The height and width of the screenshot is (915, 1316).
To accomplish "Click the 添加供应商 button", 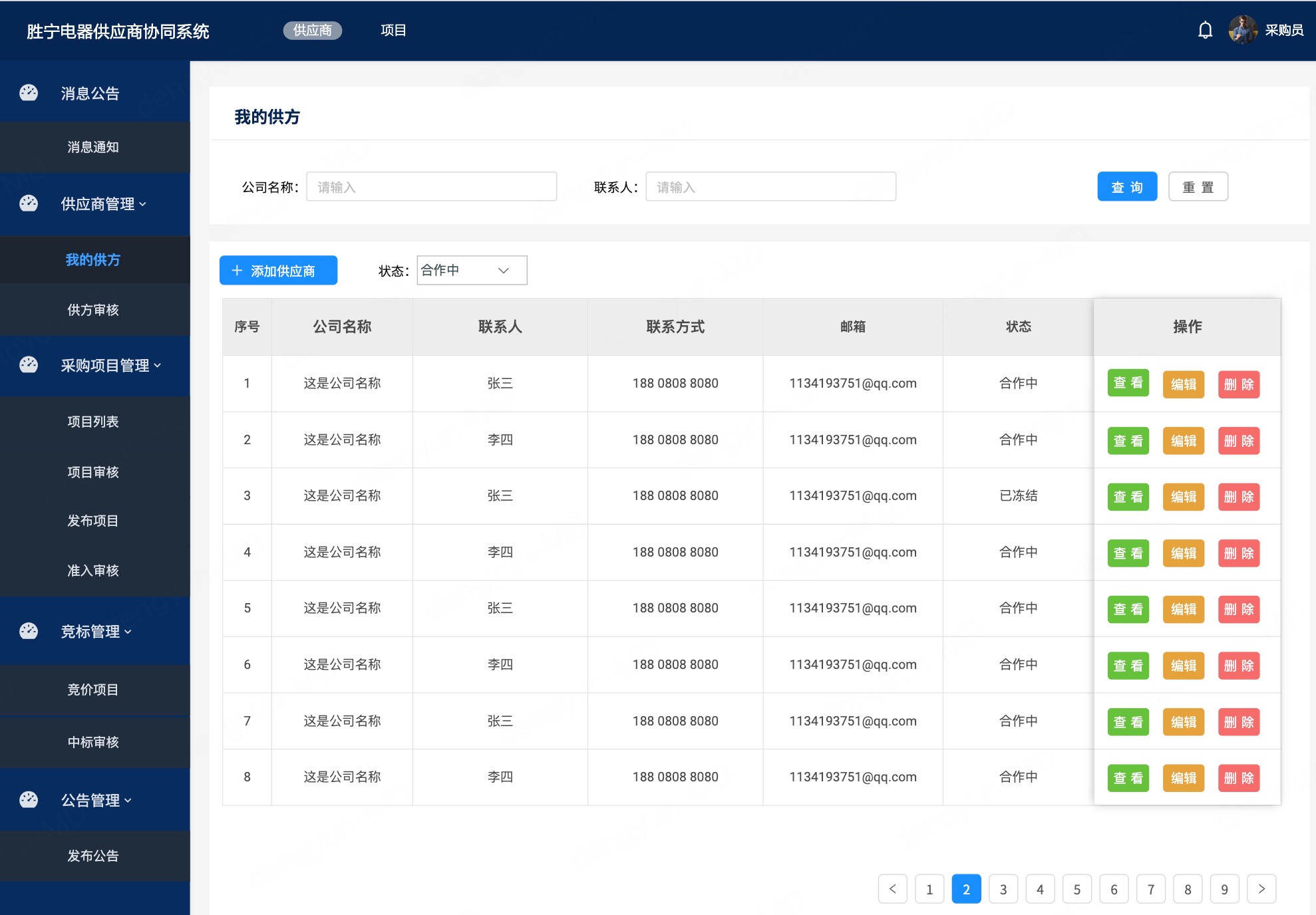I will click(278, 271).
